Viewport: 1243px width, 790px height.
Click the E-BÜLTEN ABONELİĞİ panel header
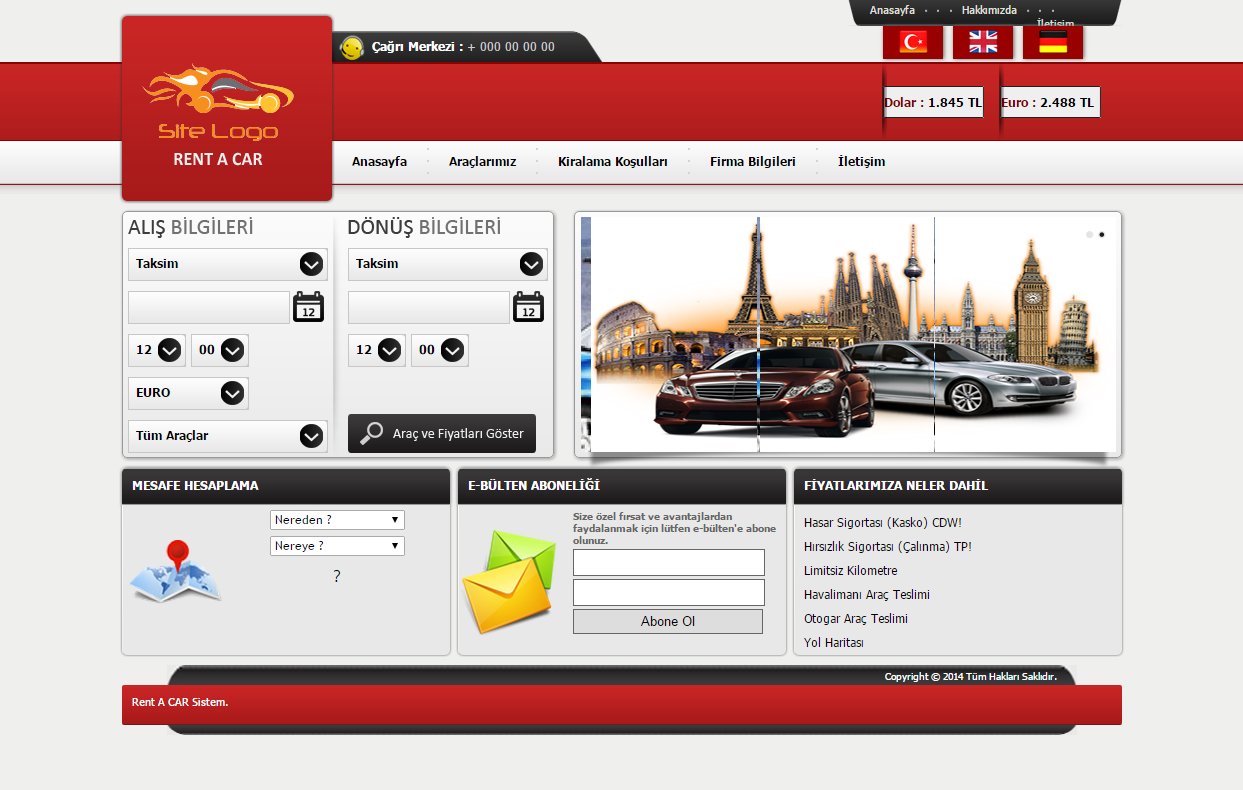(622, 486)
